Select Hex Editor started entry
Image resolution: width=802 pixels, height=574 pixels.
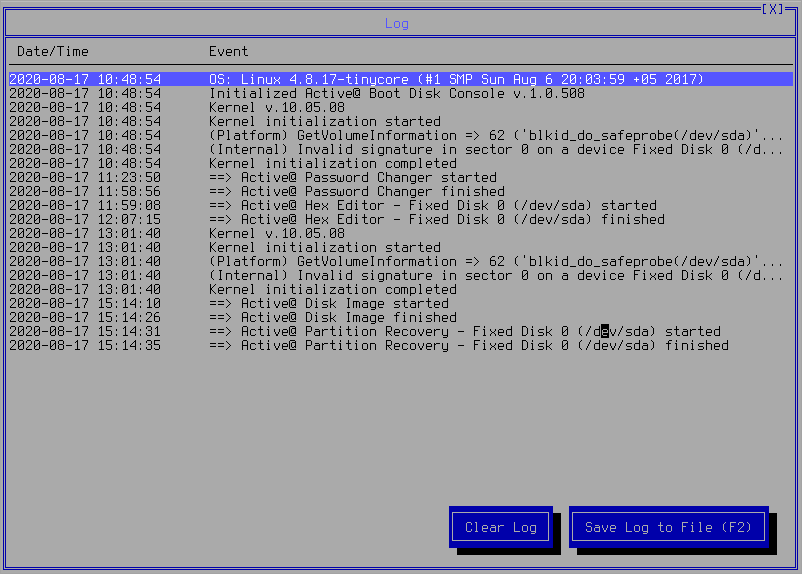click(401, 205)
